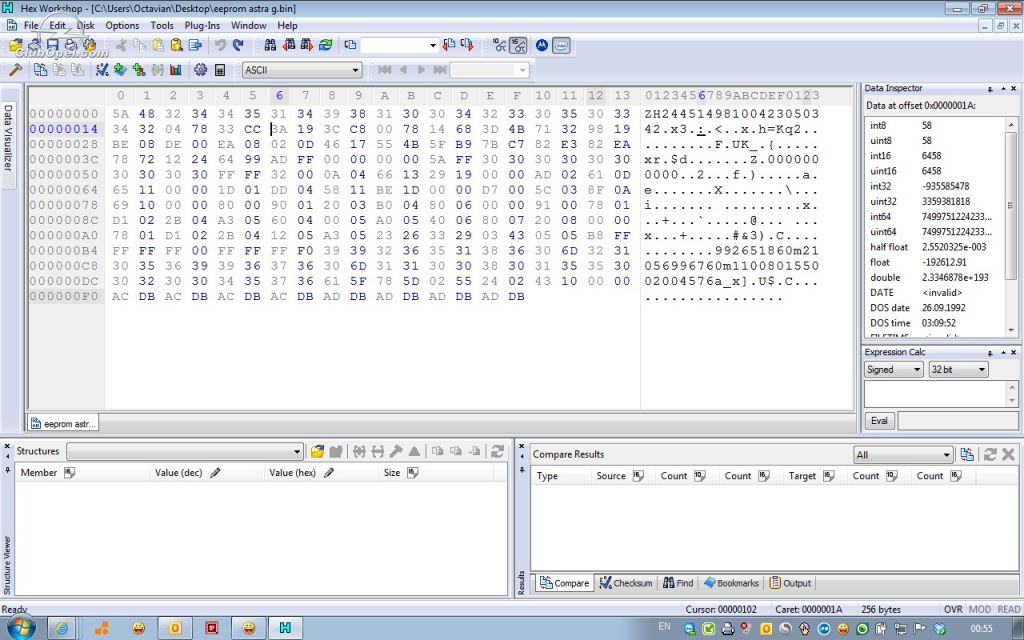Click the Paste Special toolbar icon
Viewport: 1024px width, 640px height.
point(176,45)
